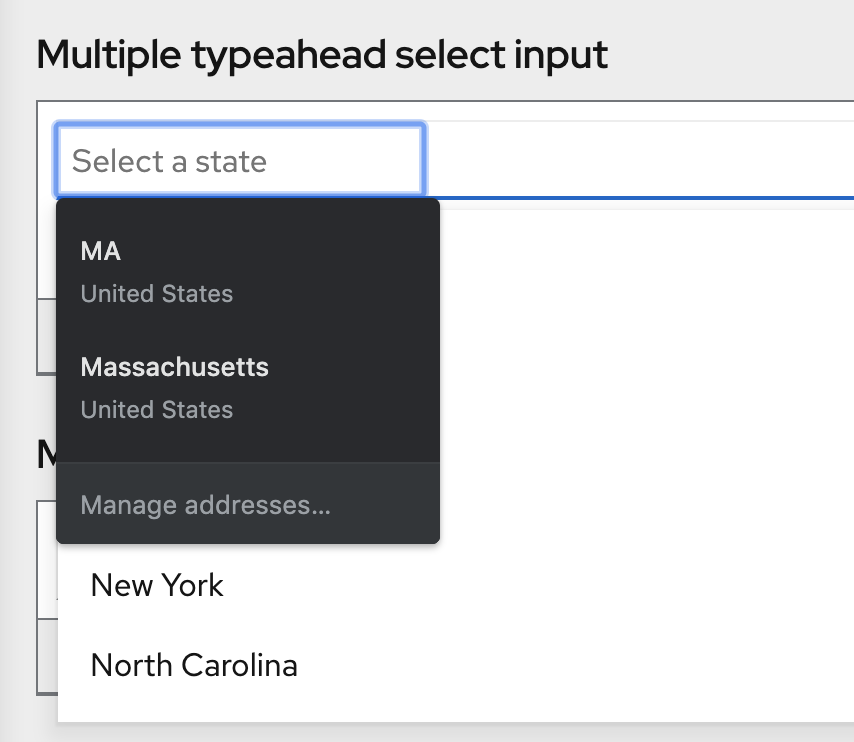Click the word "typeahead" in the heading
The image size is (854, 742).
288,54
